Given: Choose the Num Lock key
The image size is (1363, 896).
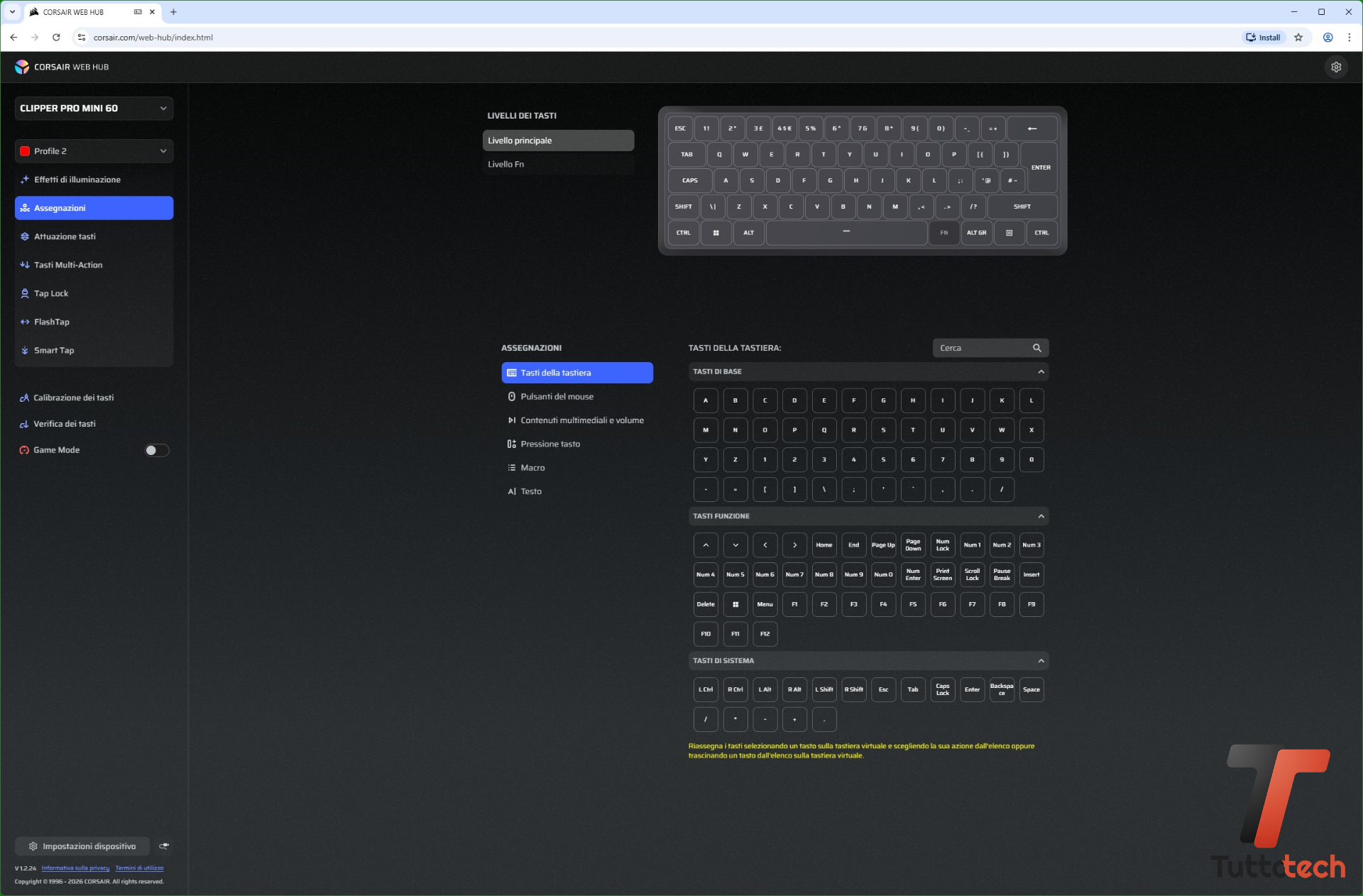Looking at the screenshot, I should click(x=943, y=545).
